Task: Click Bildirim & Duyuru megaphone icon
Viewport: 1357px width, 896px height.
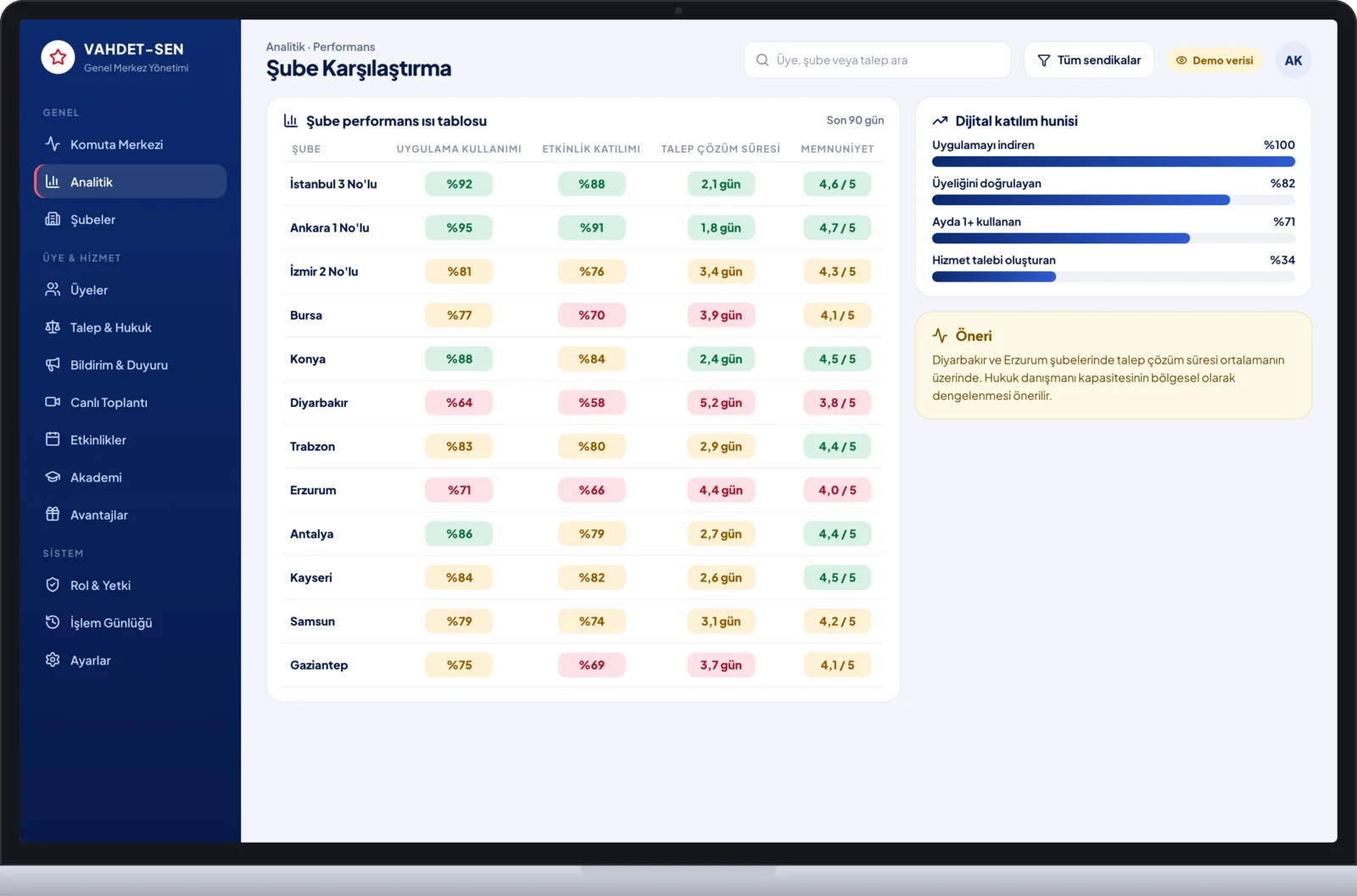Action: (x=53, y=365)
